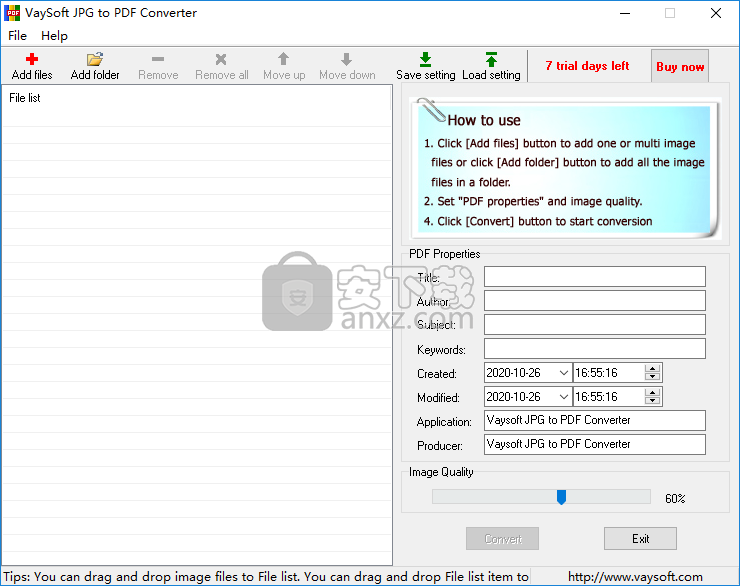This screenshot has width=740, height=586.
Task: Click the Load setting green arrow icon
Action: tap(491, 59)
